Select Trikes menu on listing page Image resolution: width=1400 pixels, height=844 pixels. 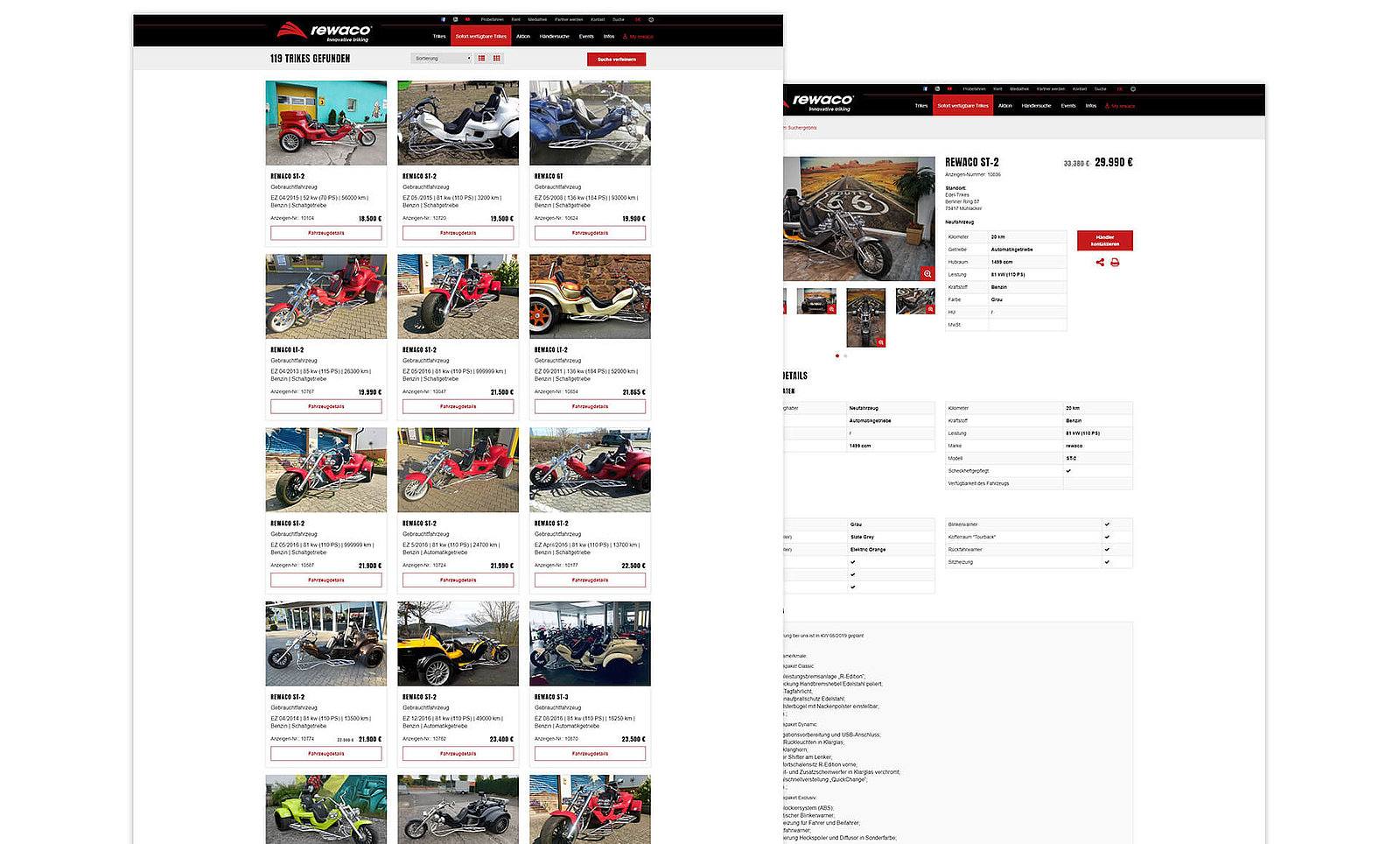(439, 37)
